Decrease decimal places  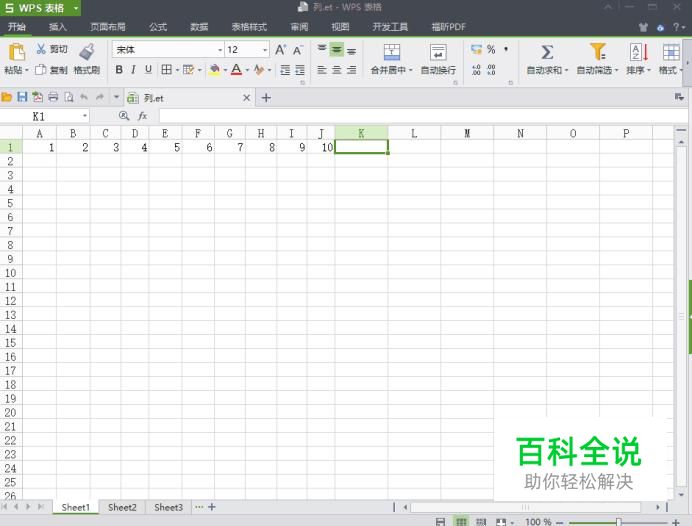(491, 70)
